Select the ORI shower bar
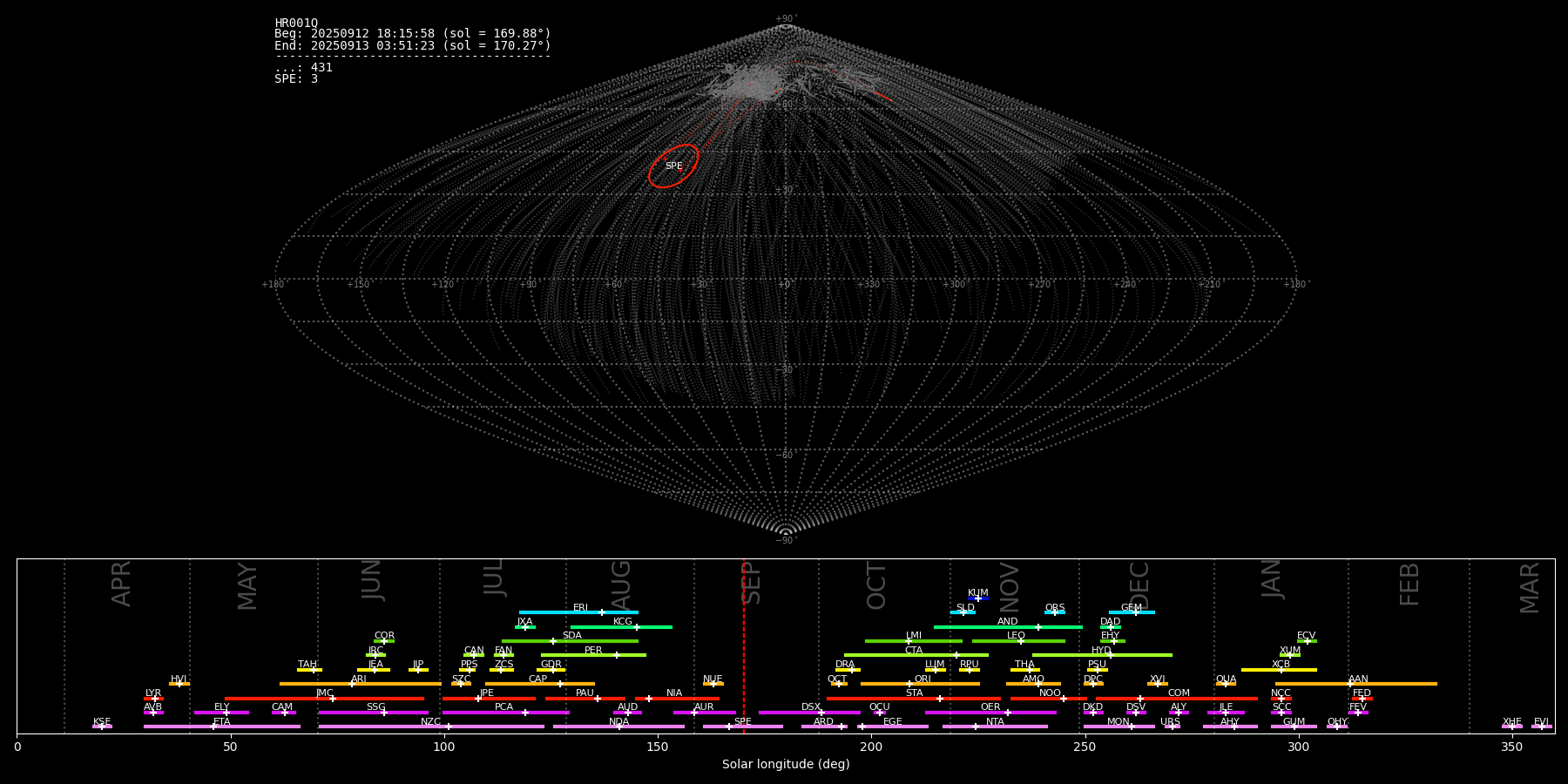 point(920,684)
